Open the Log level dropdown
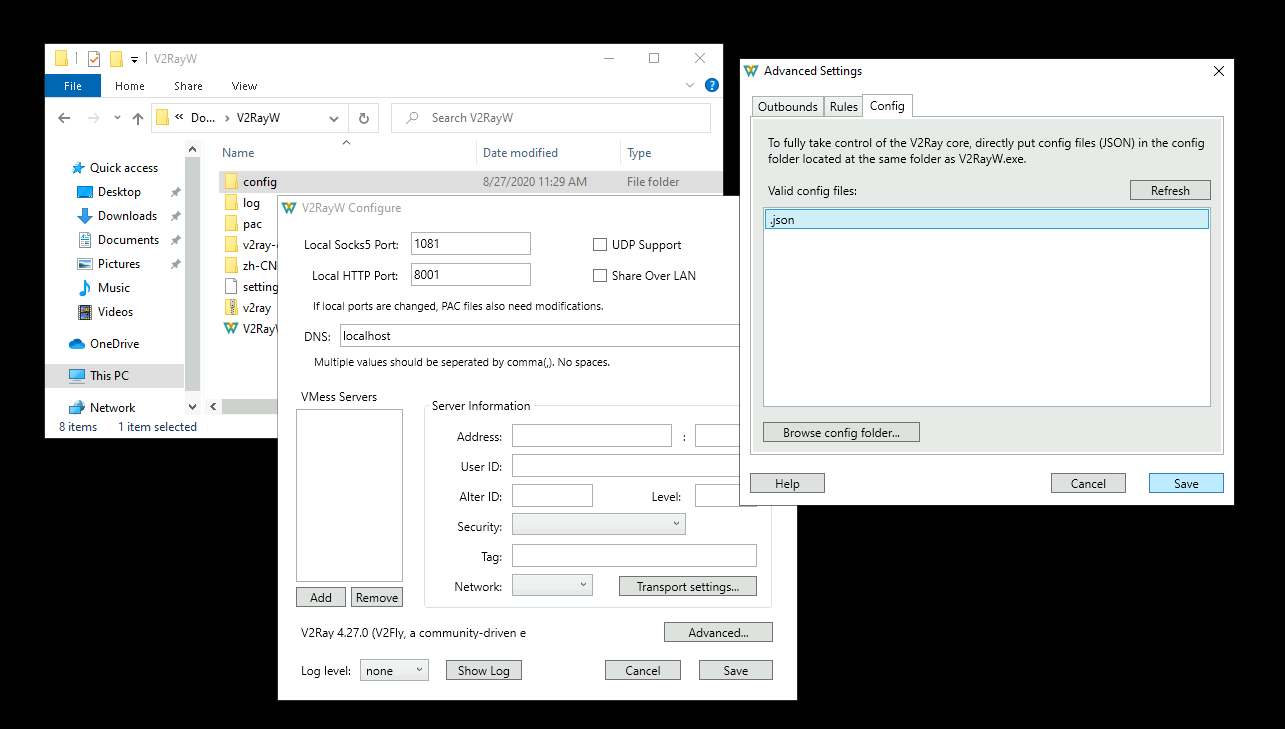This screenshot has height=729, width=1285. click(394, 671)
